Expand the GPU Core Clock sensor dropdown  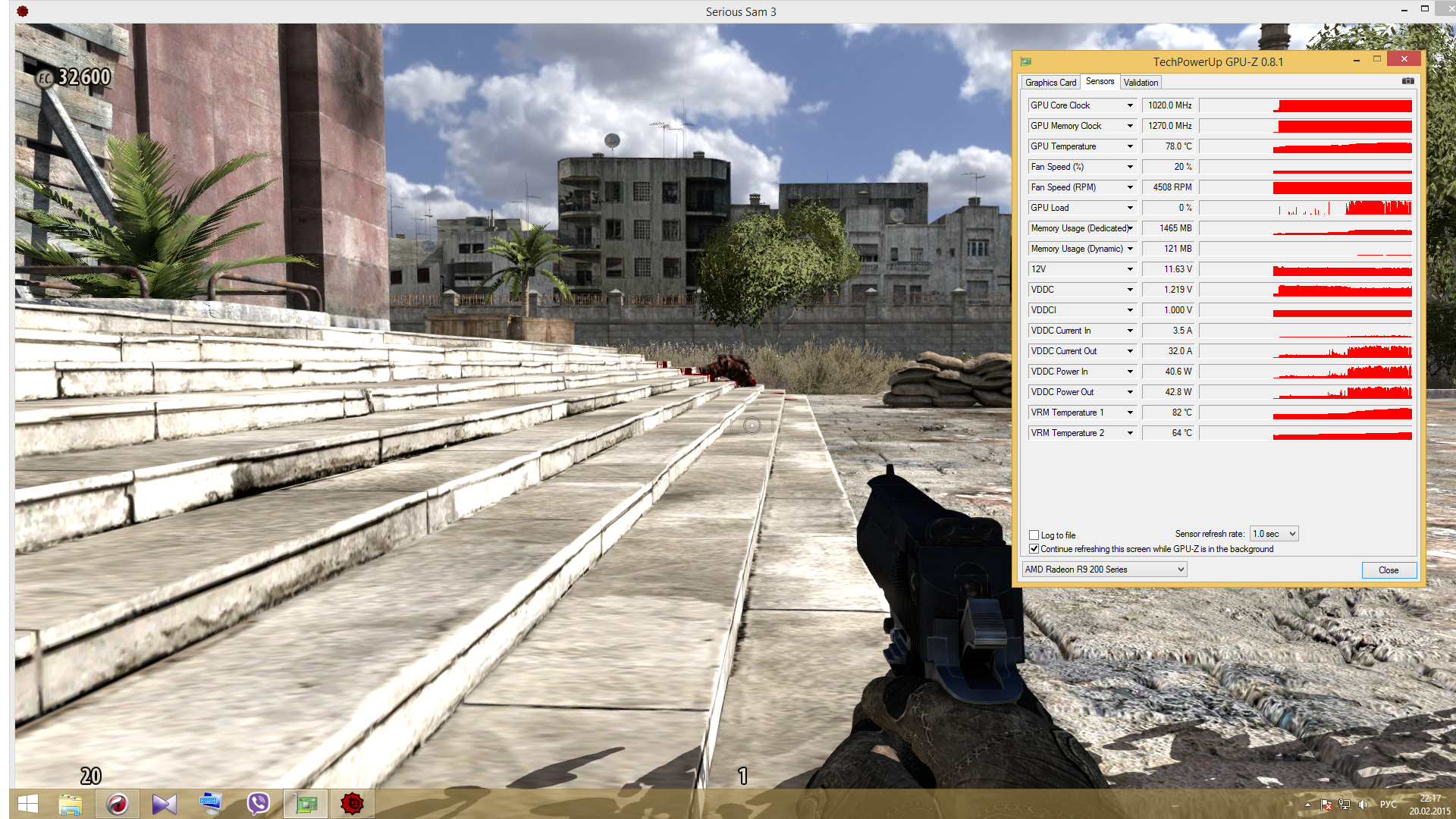(1130, 105)
